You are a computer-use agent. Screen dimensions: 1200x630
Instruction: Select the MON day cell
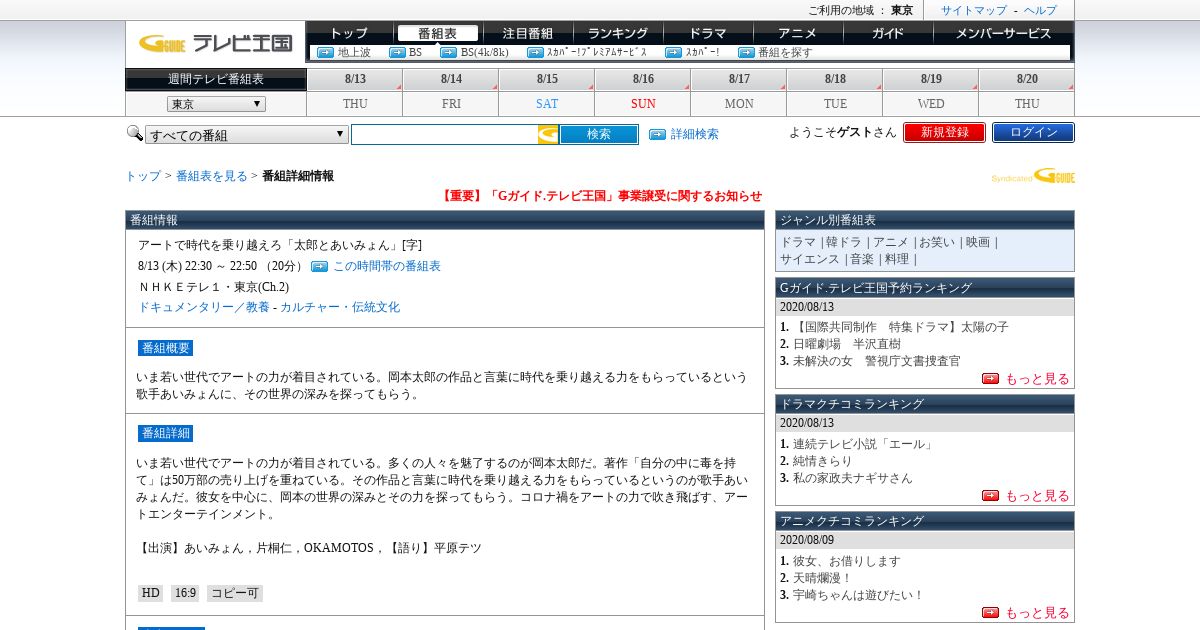(739, 104)
